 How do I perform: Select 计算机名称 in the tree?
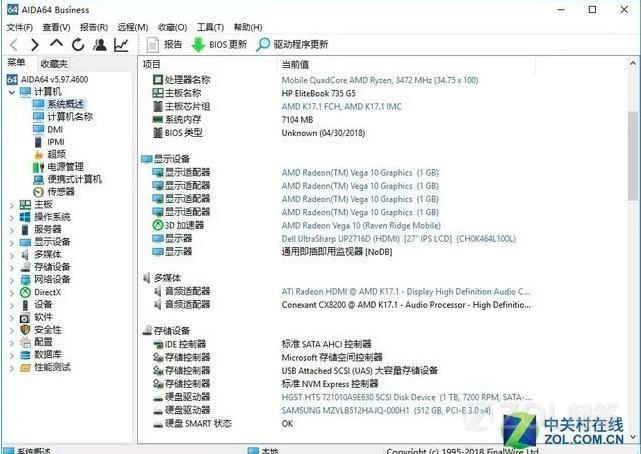point(70,117)
